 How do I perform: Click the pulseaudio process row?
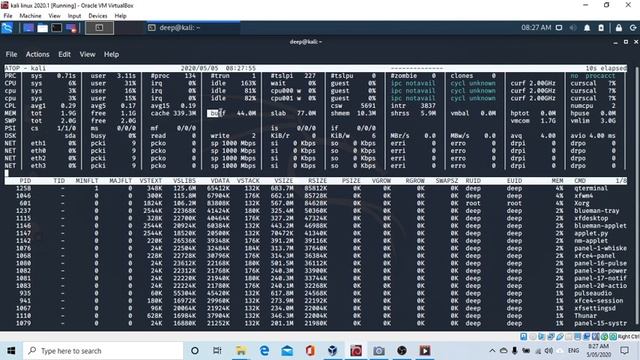(316, 293)
